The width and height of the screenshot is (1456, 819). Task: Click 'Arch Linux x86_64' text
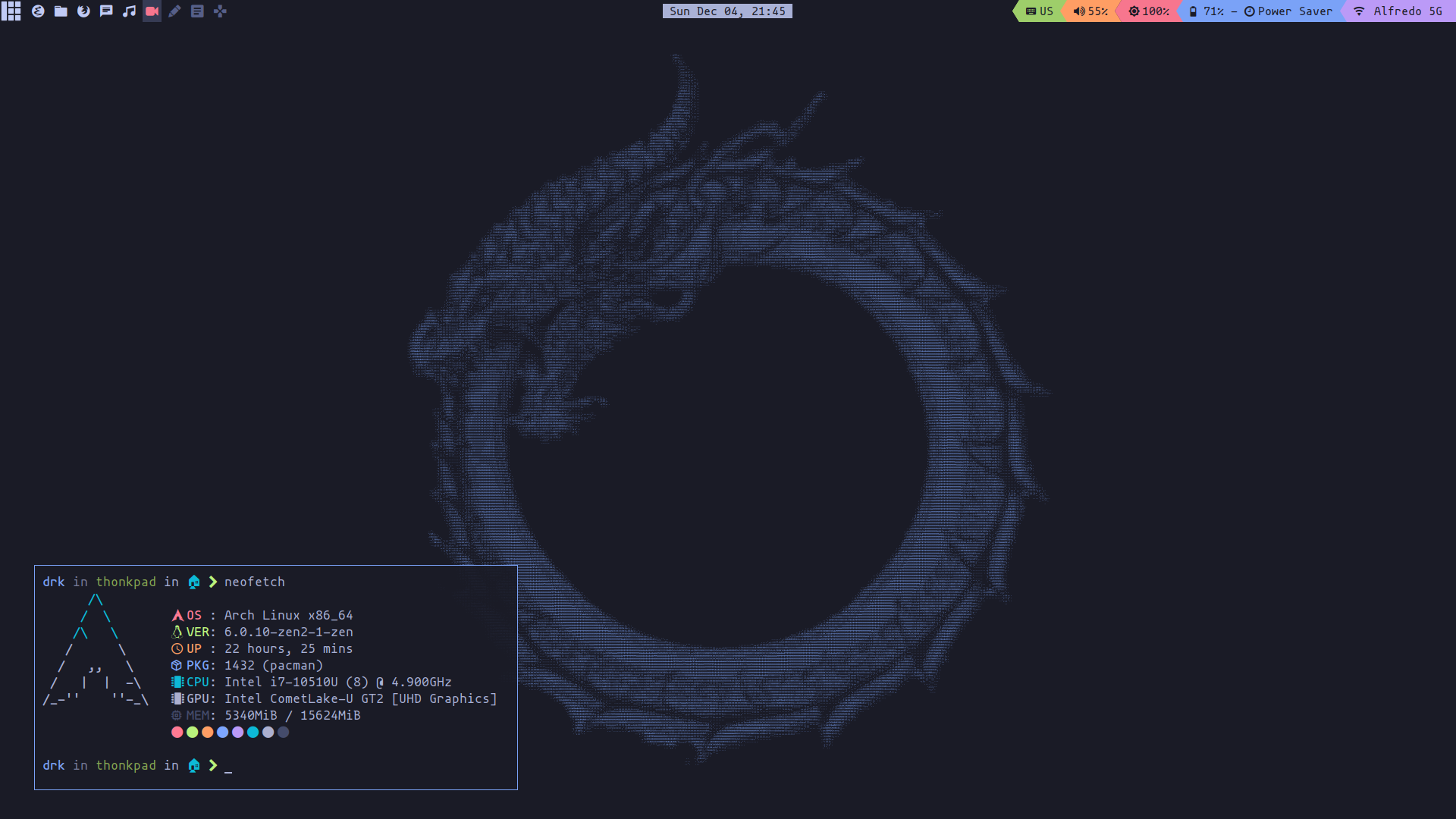288,615
